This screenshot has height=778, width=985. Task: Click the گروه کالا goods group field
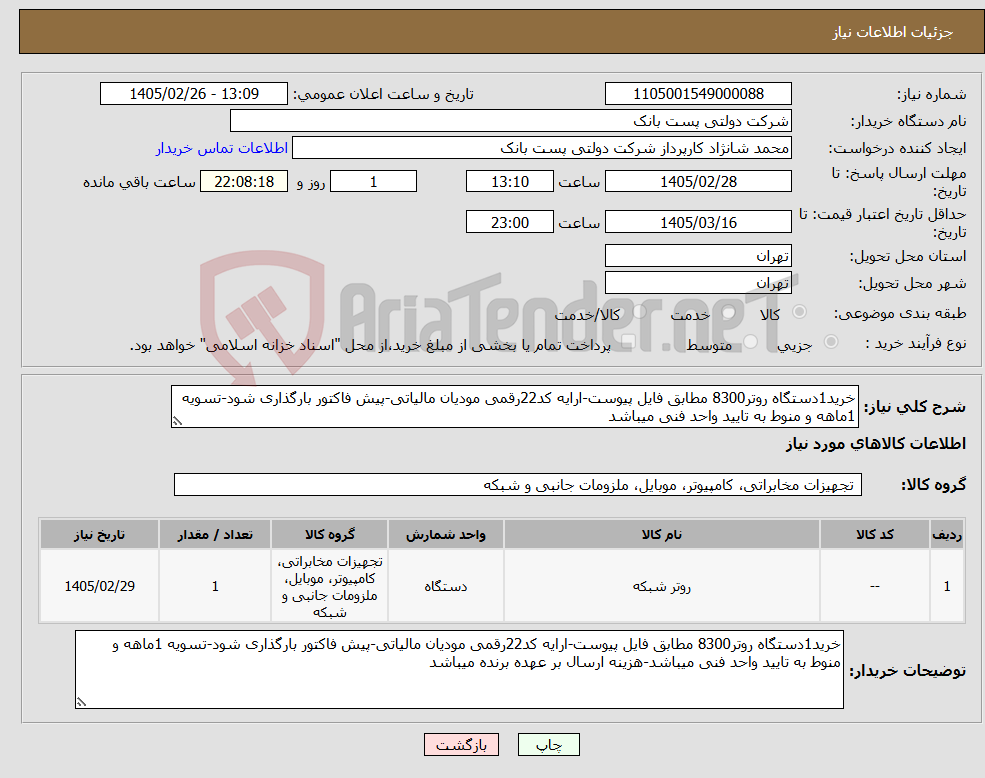tap(518, 485)
